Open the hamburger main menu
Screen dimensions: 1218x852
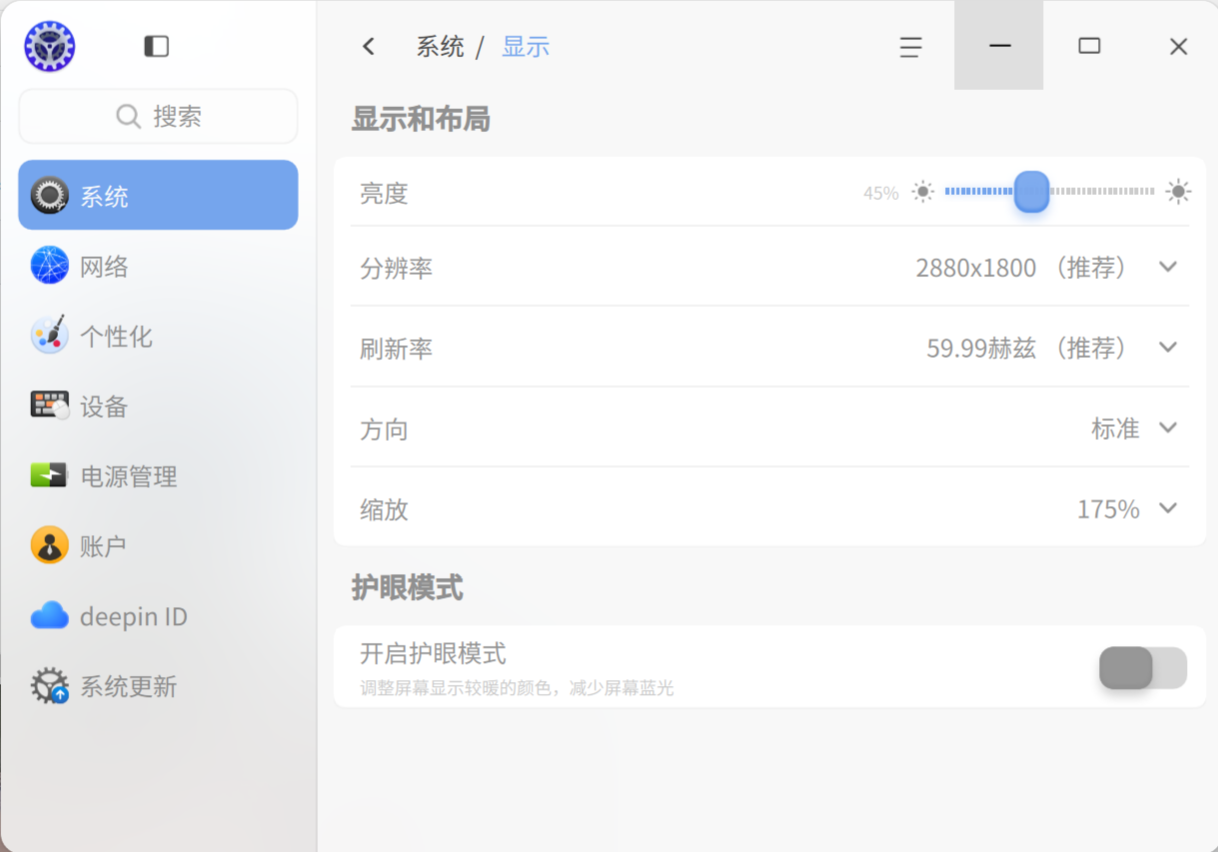[x=910, y=47]
